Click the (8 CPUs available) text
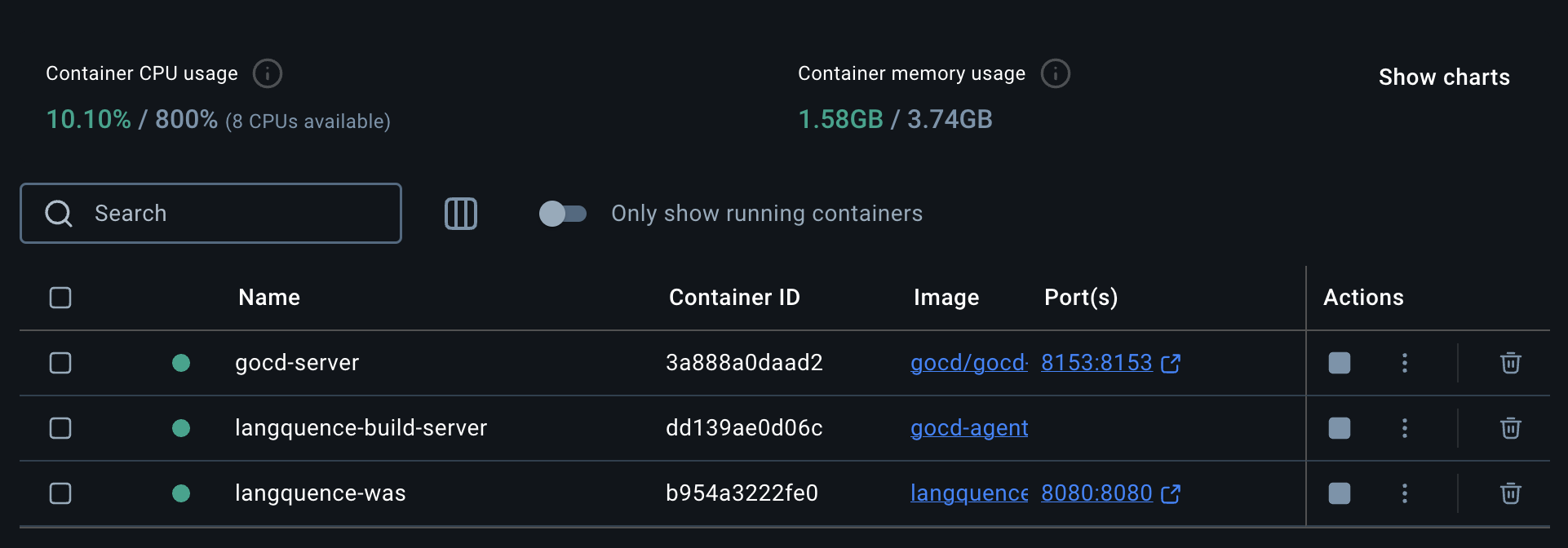 [308, 122]
